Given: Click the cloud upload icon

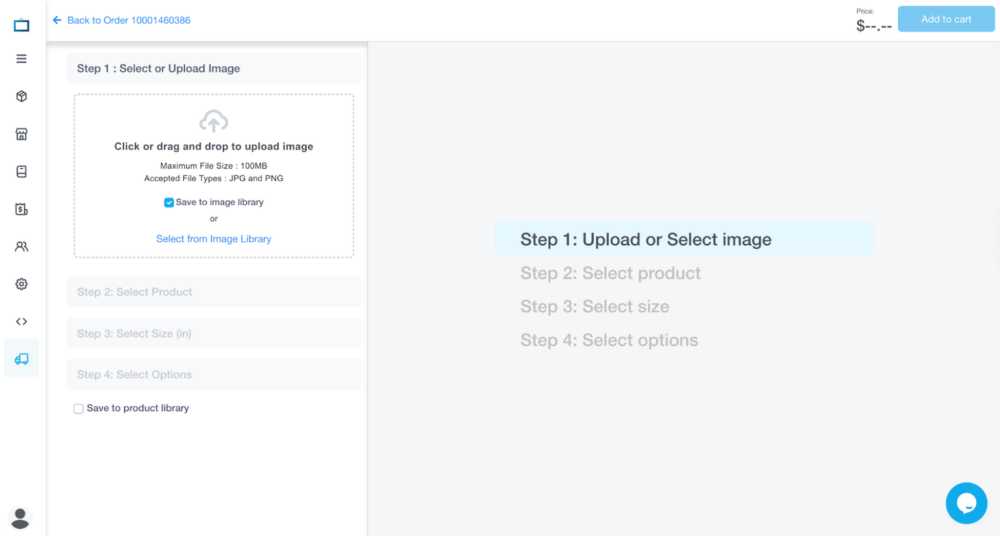Looking at the screenshot, I should click(x=213, y=122).
